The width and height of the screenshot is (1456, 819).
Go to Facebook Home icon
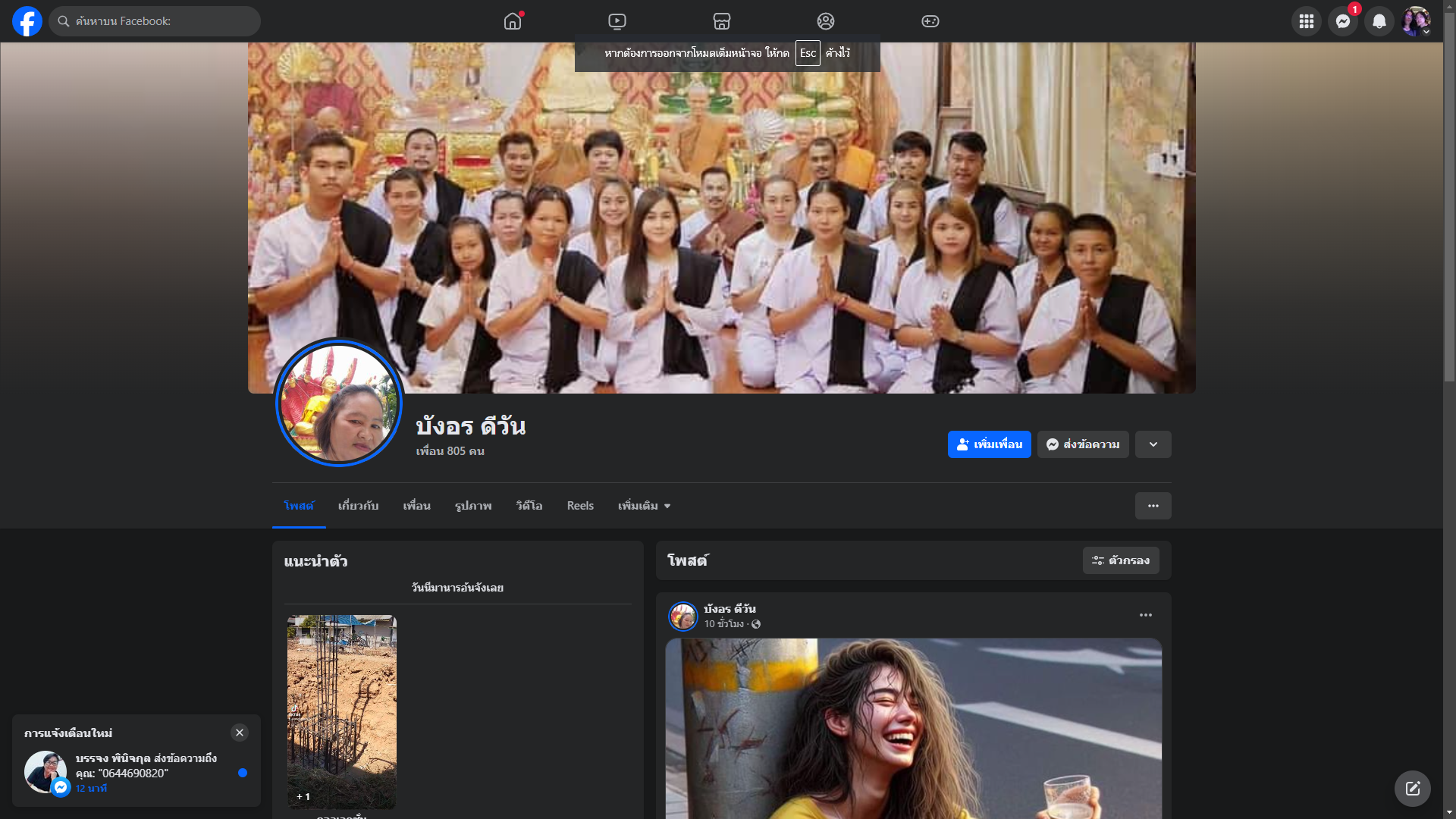(x=513, y=21)
